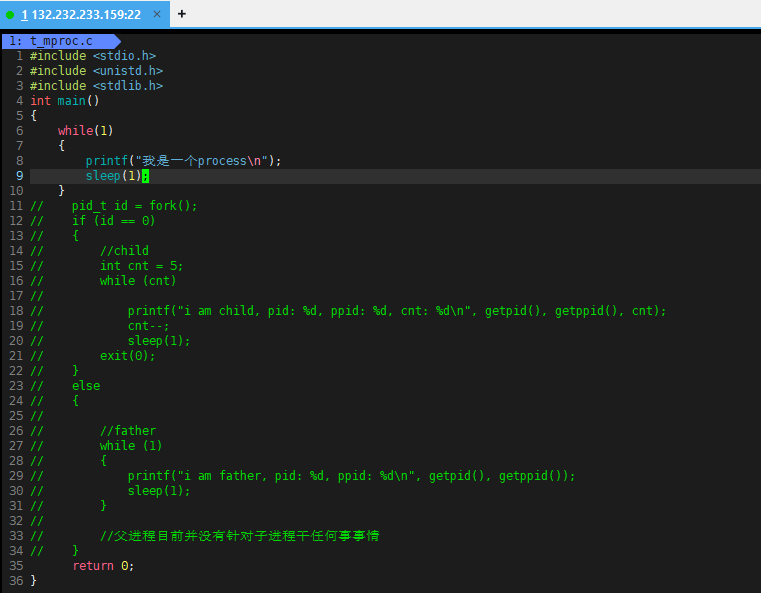Place cursor on int main() line
The image size is (761, 593).
65,101
